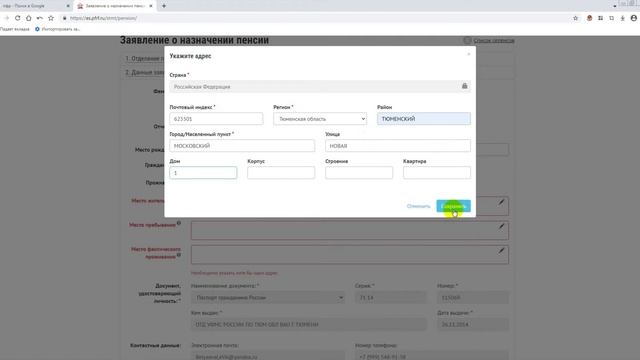640x360 pixels.
Task: Click the Кем выдан field behind dialog
Action: click(x=309, y=324)
